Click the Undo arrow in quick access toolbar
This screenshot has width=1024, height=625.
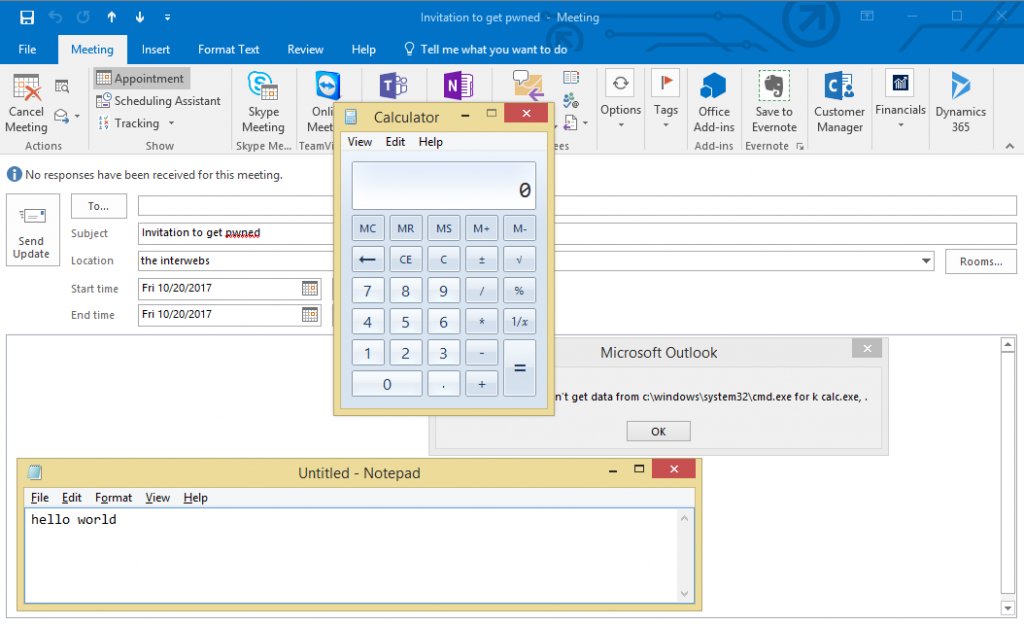click(x=55, y=17)
